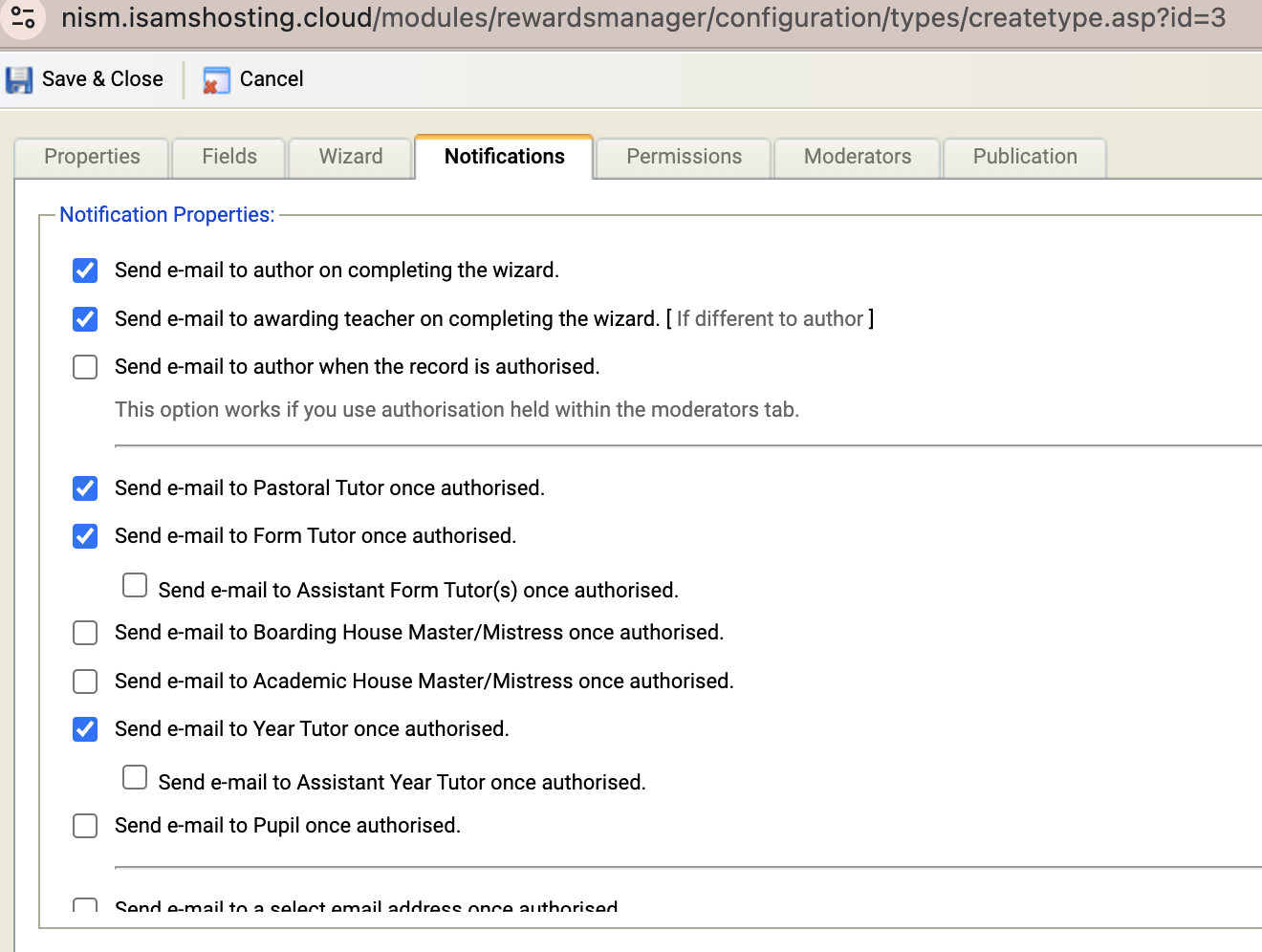1262x952 pixels.
Task: Switch to the Publication tab
Action: (1024, 157)
